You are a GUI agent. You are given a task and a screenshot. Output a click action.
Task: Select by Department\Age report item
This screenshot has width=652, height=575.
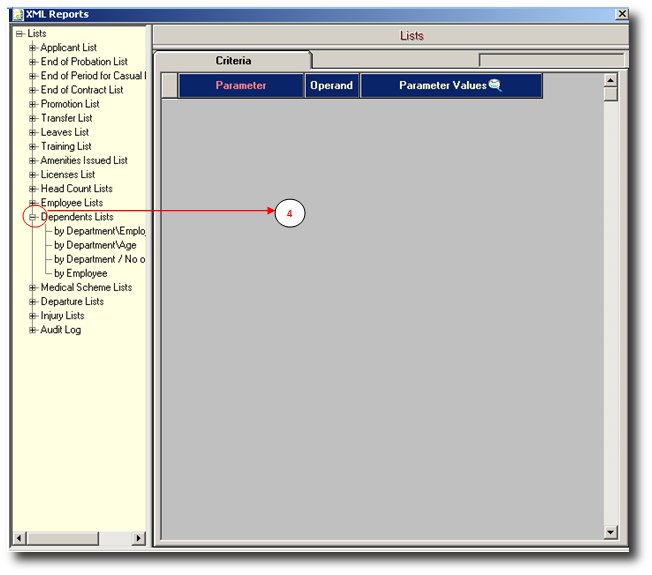(95, 245)
